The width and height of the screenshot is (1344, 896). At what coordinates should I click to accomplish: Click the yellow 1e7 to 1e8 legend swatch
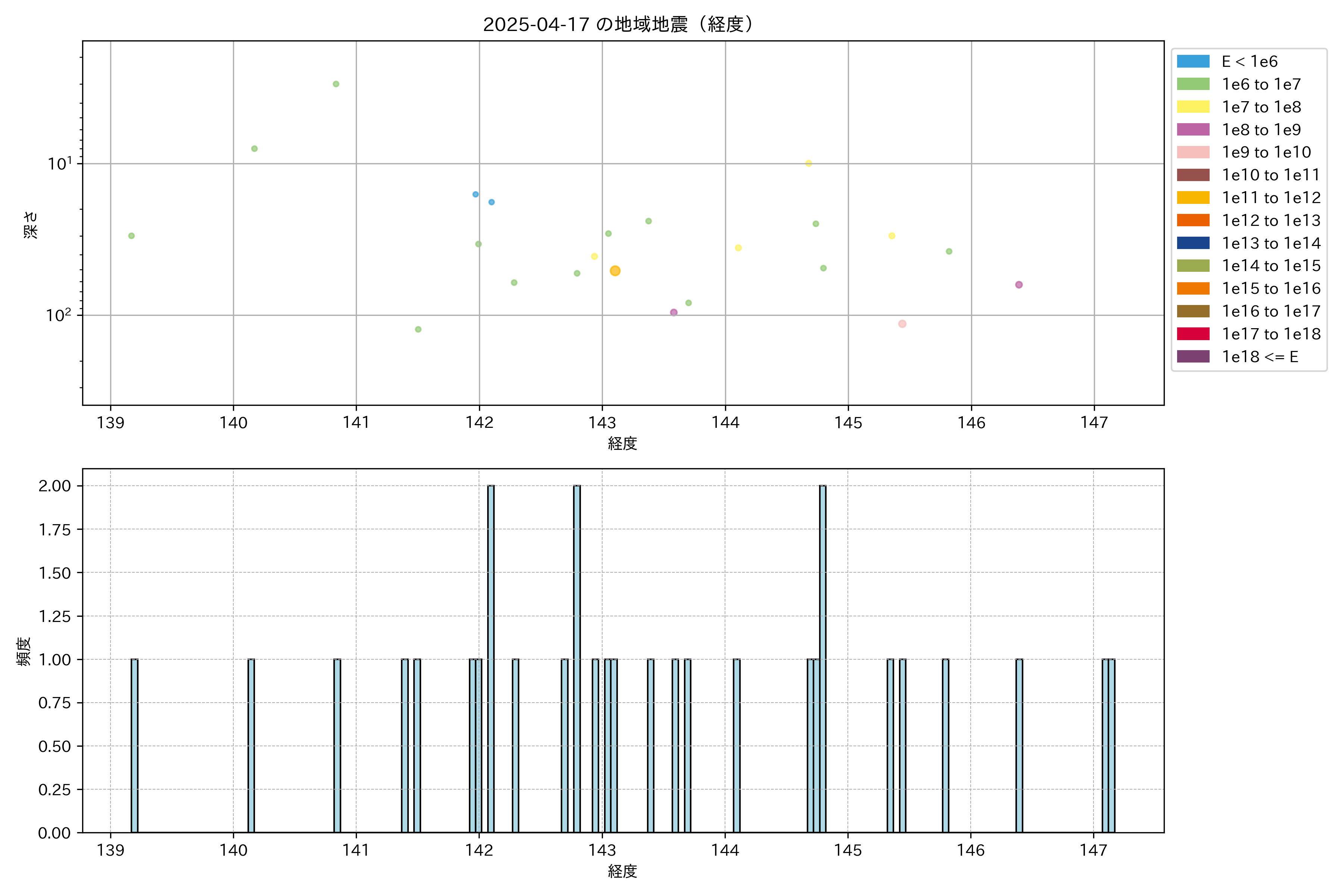pos(1192,107)
